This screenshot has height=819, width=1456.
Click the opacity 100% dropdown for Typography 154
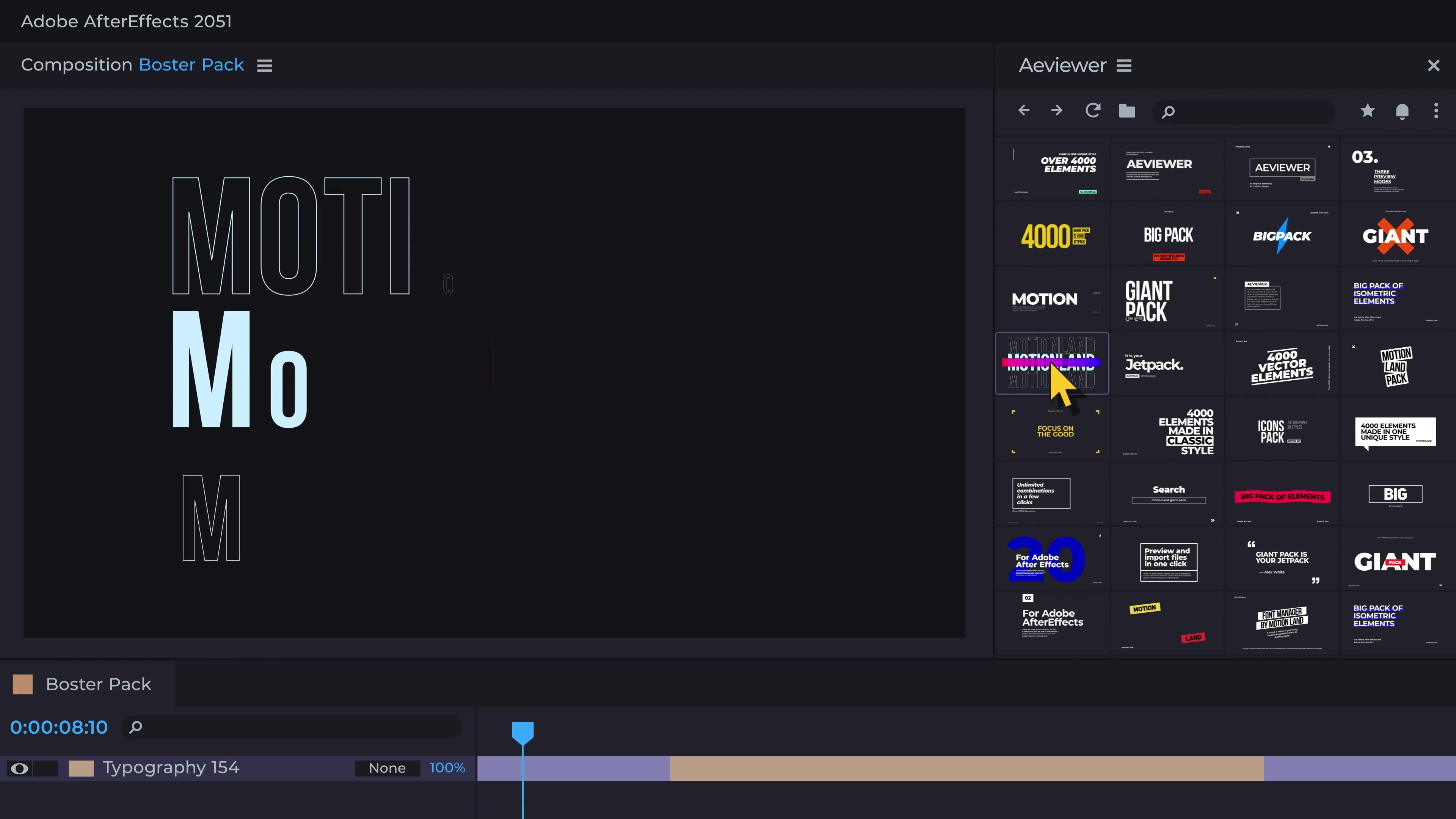[x=447, y=768]
